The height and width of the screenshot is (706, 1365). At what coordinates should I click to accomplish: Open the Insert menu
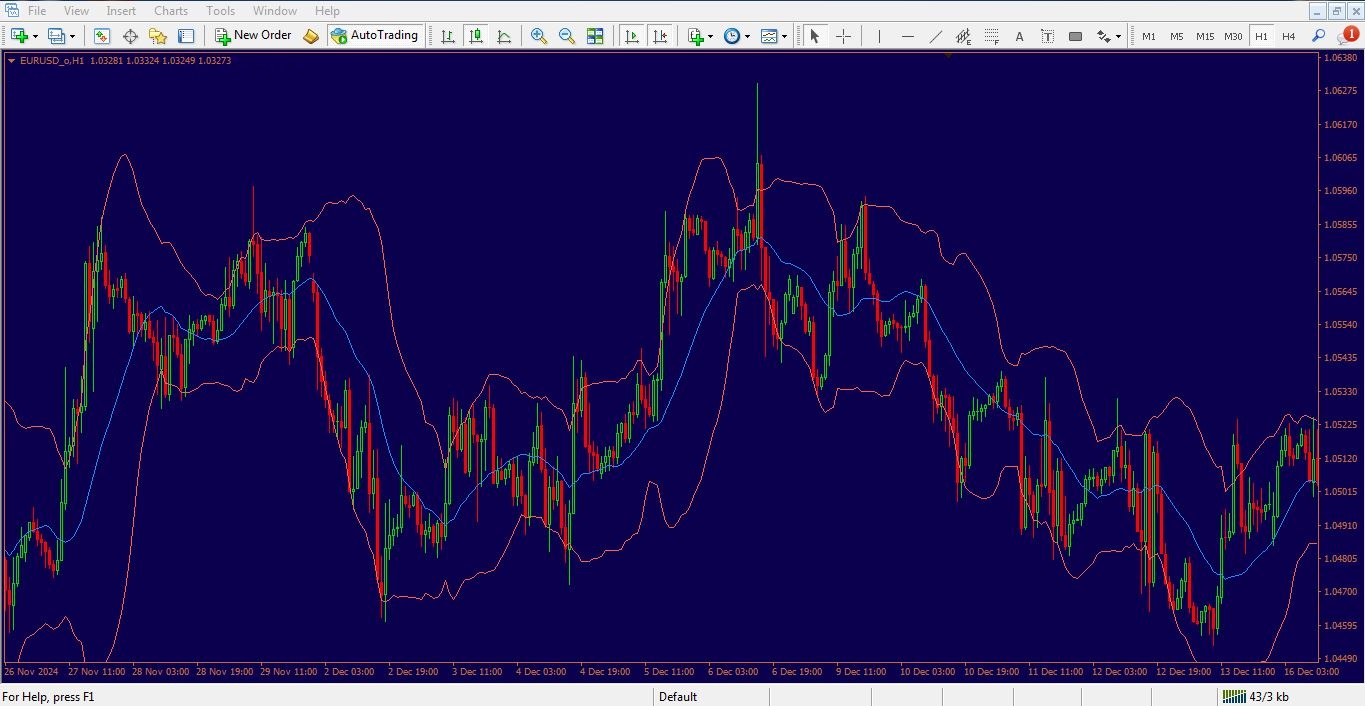pyautogui.click(x=121, y=11)
